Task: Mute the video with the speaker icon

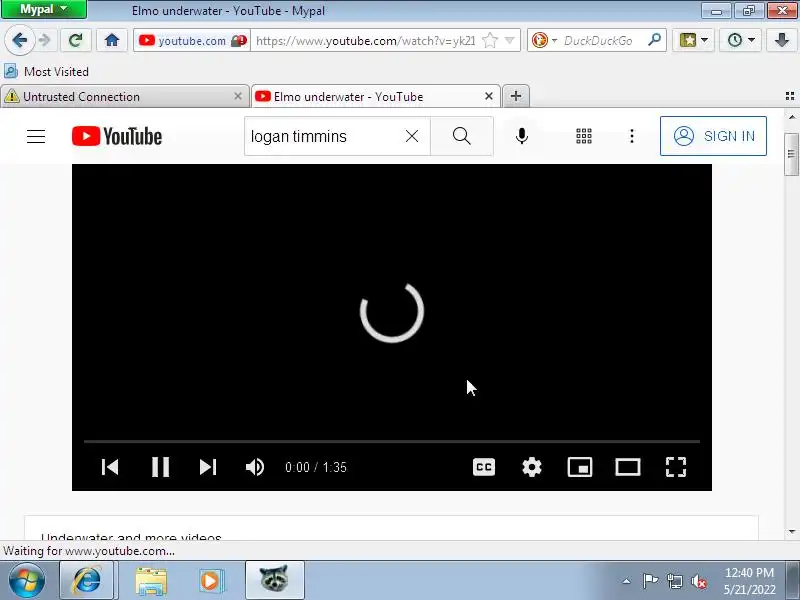Action: point(255,467)
